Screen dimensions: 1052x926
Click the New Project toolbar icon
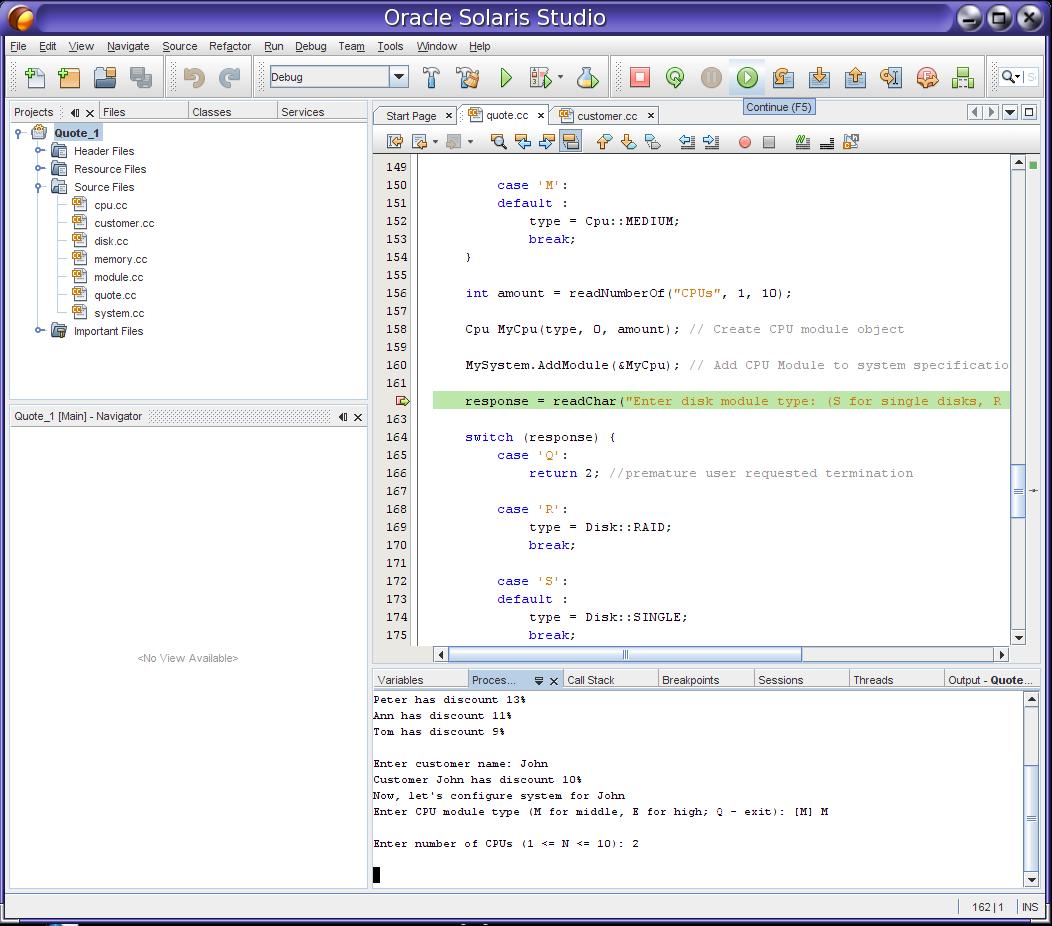(69, 77)
